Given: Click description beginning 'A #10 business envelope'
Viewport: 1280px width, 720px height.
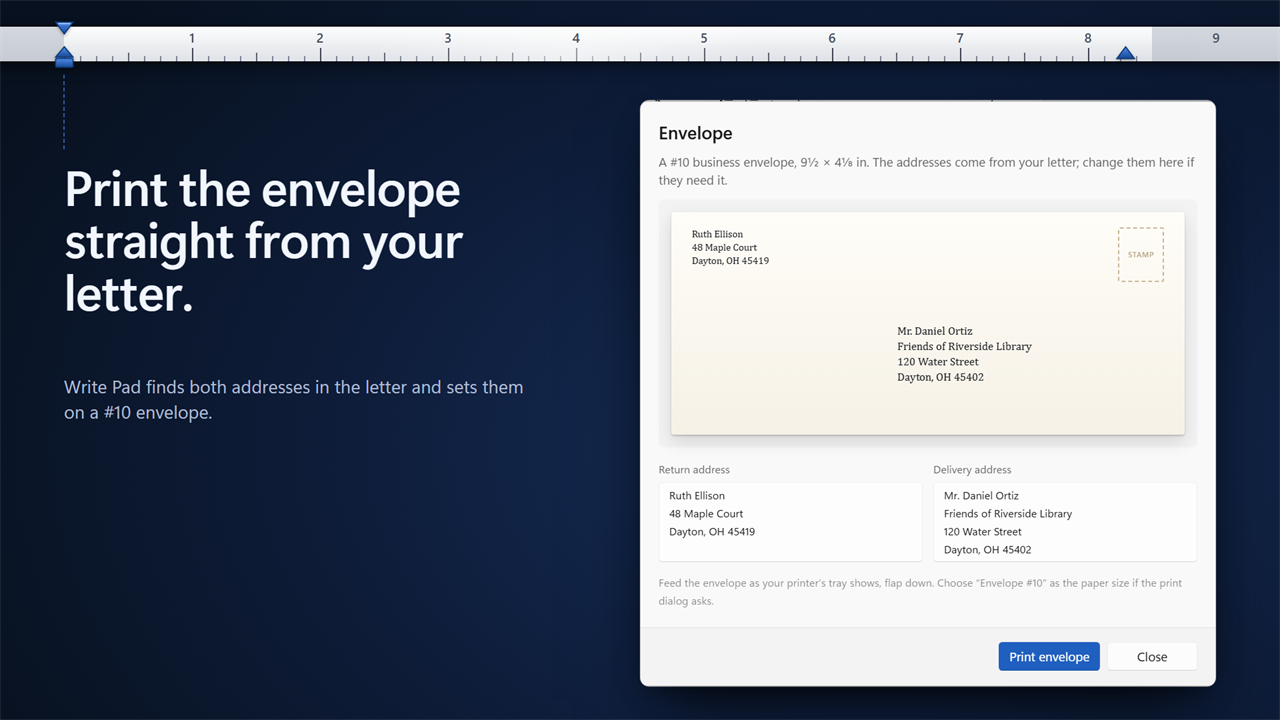Looking at the screenshot, I should 926,171.
